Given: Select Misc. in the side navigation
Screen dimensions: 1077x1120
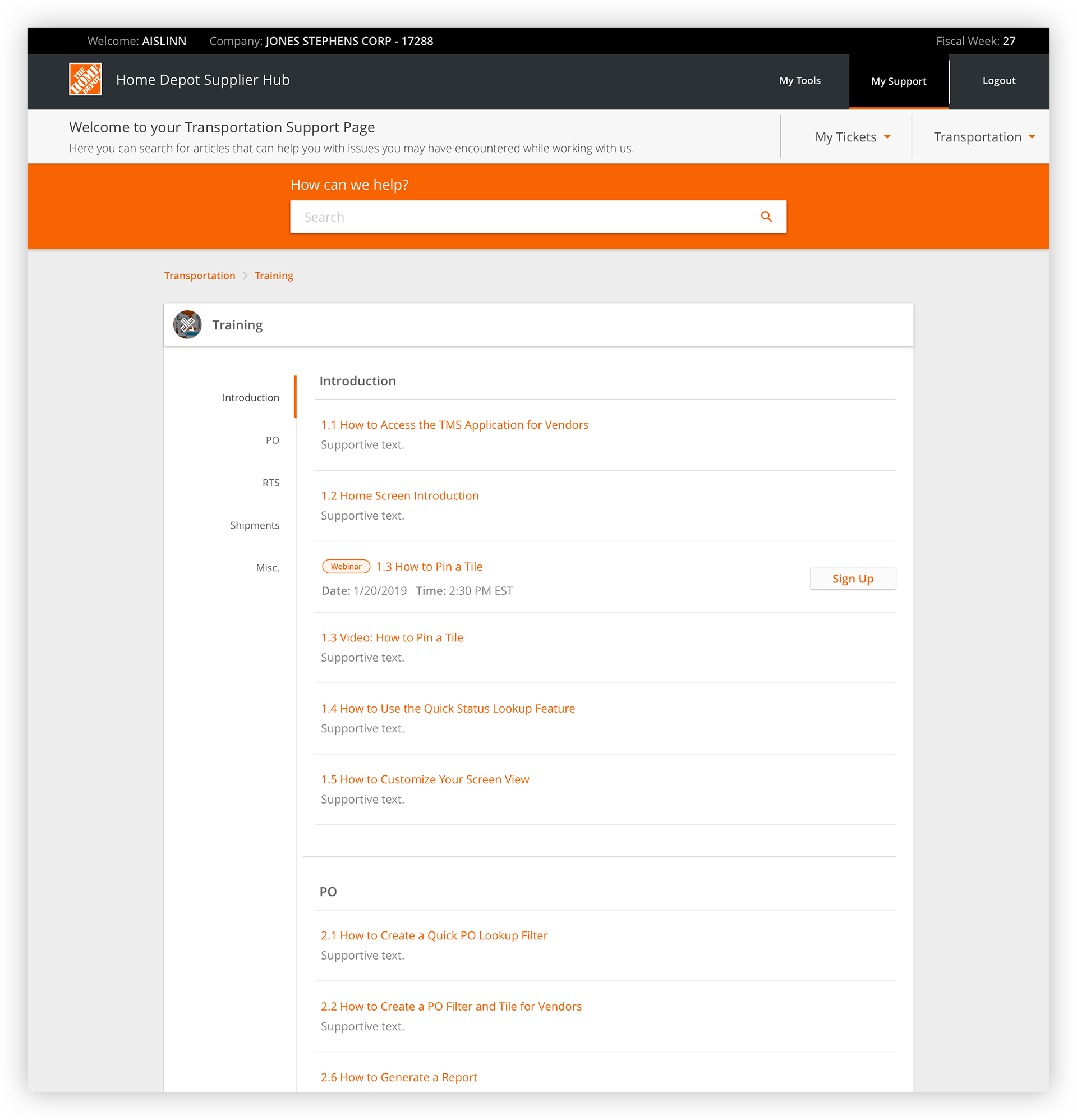Looking at the screenshot, I should click(268, 568).
